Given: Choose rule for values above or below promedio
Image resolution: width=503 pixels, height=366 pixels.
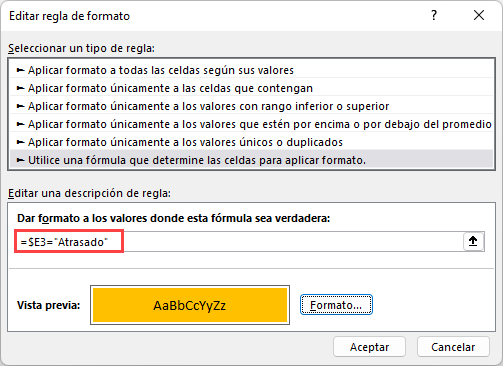Looking at the screenshot, I should tap(251, 124).
